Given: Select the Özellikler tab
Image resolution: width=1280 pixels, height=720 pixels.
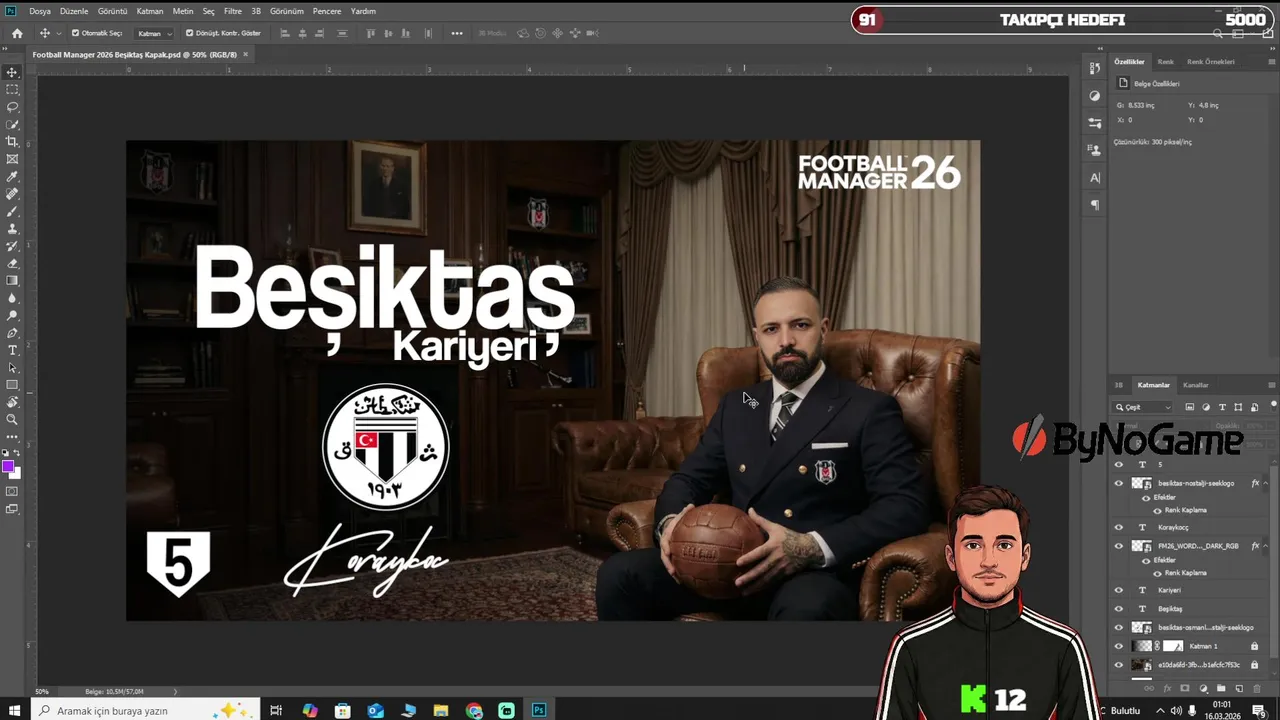Looking at the screenshot, I should pos(1129,62).
